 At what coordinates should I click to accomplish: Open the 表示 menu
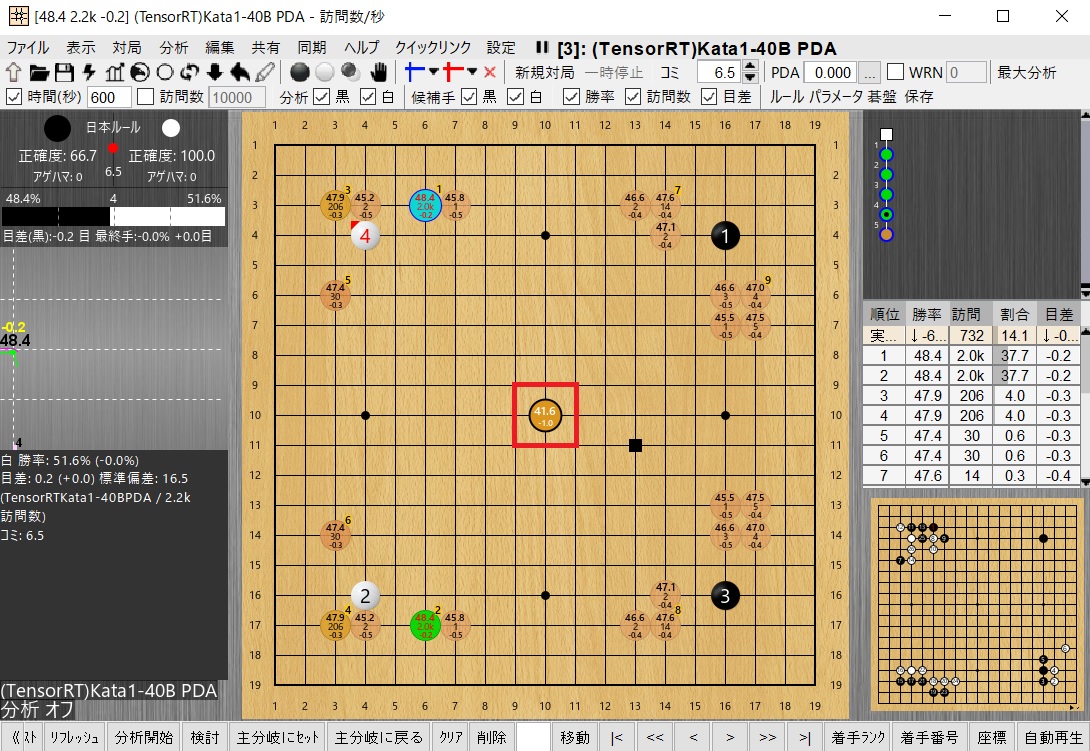(81, 47)
